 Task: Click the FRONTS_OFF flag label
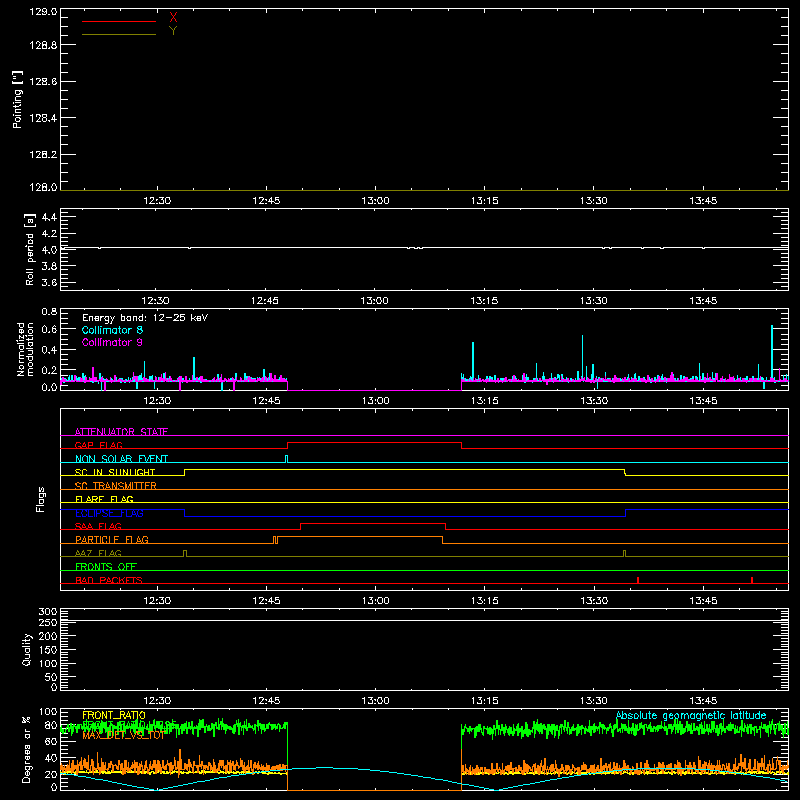[106, 567]
